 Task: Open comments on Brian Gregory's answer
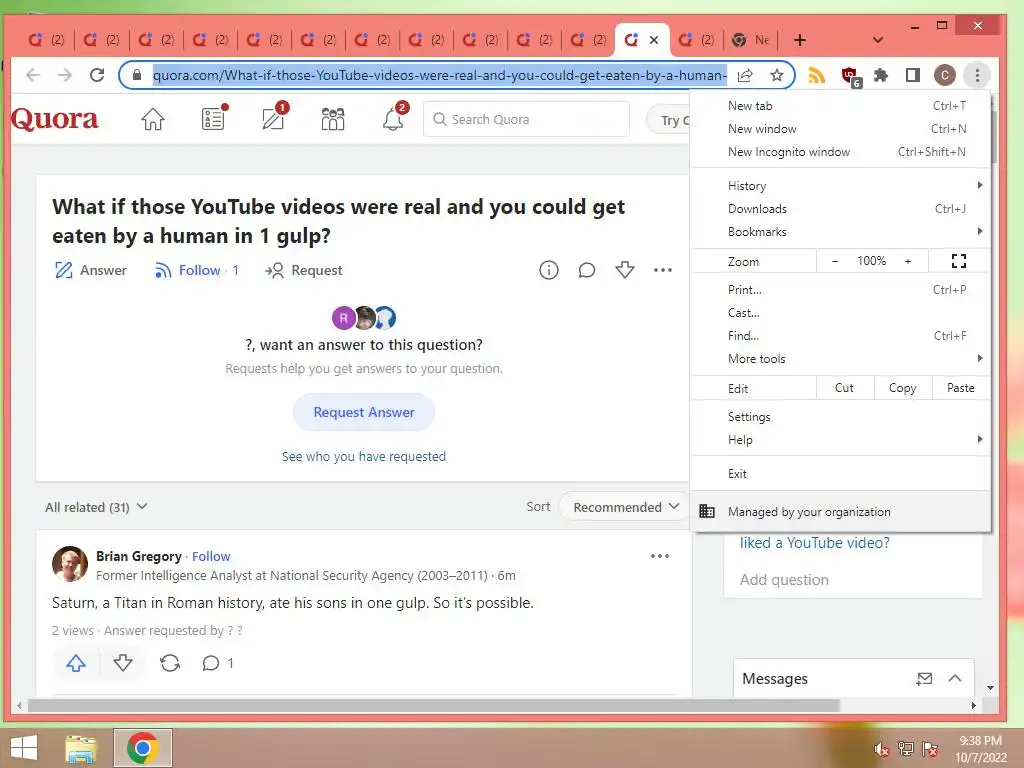click(217, 664)
